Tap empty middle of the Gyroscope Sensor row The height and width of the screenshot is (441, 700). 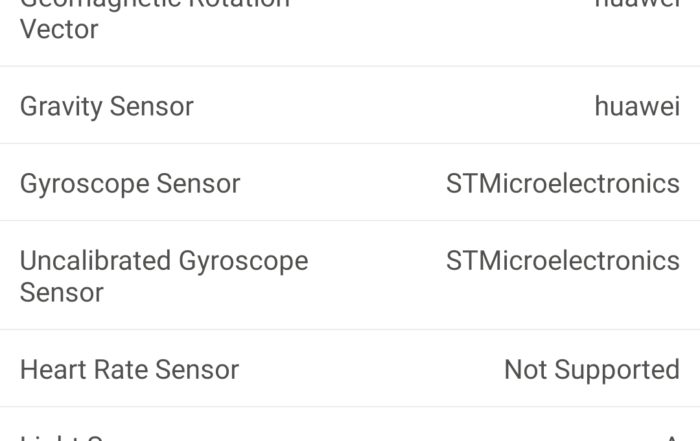[340, 184]
